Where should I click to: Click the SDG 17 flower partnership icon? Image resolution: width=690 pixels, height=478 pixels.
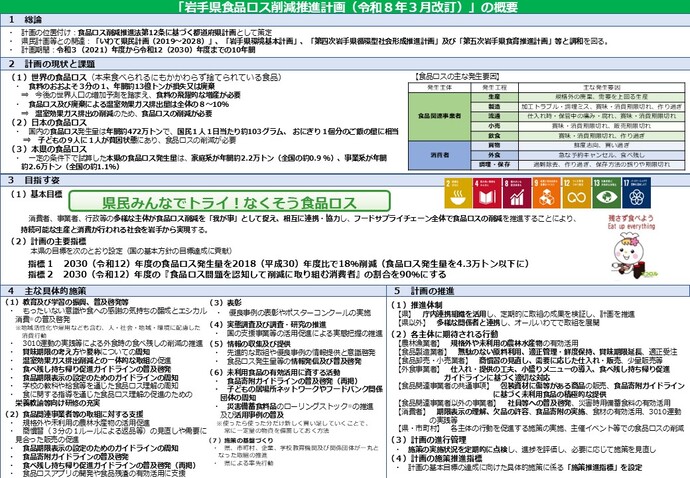point(636,193)
